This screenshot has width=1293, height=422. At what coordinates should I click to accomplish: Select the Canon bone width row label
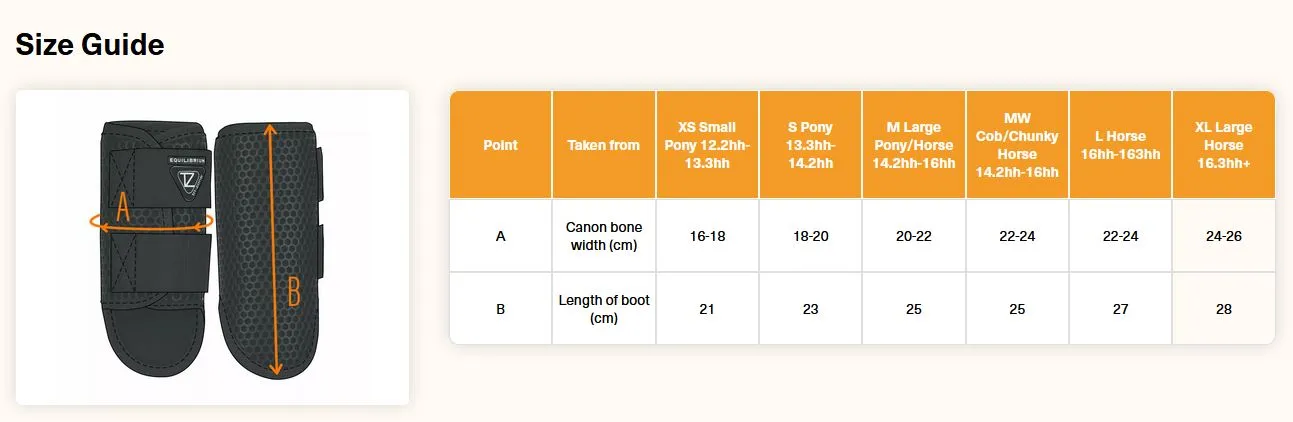tap(604, 236)
